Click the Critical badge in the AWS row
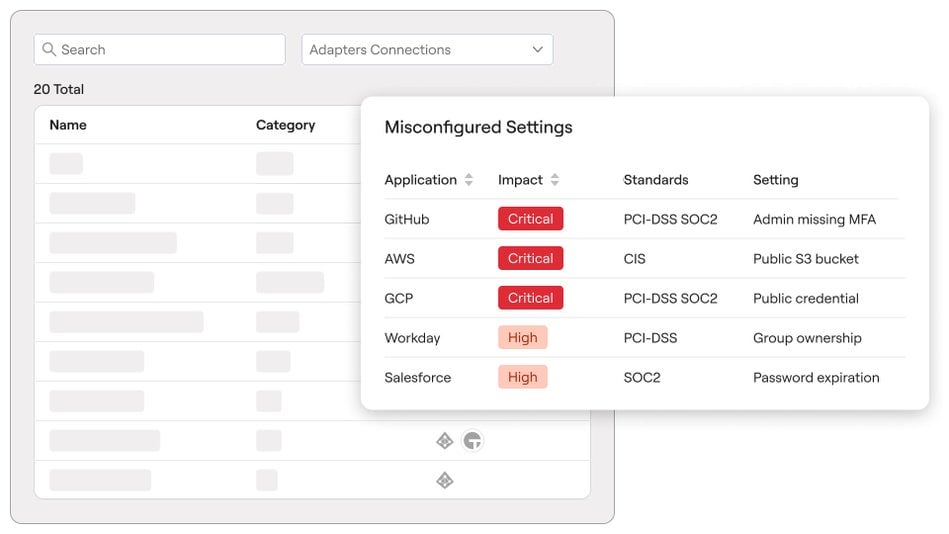Viewport: 949px width, 534px height. tap(530, 259)
